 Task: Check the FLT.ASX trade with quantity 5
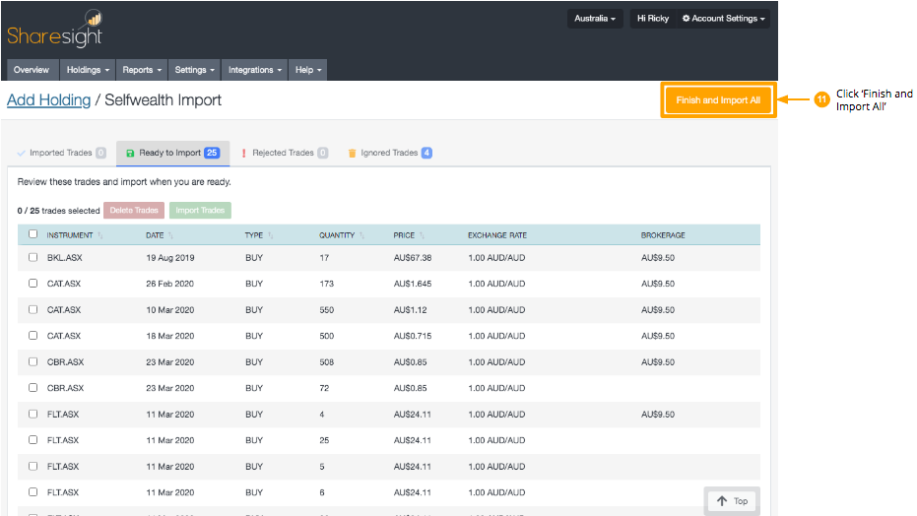(33, 466)
